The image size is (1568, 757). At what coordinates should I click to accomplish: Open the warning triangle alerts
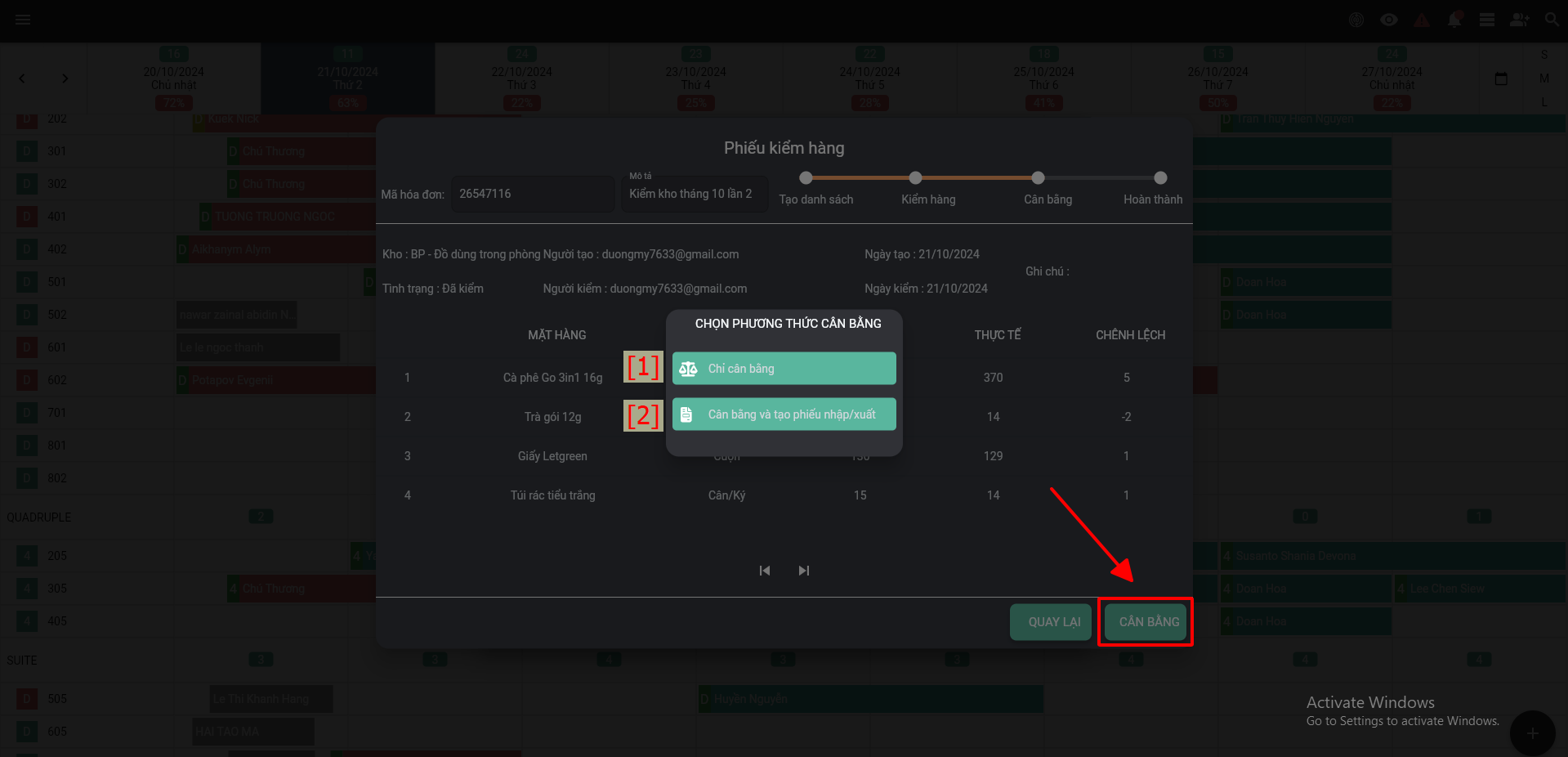1422,20
